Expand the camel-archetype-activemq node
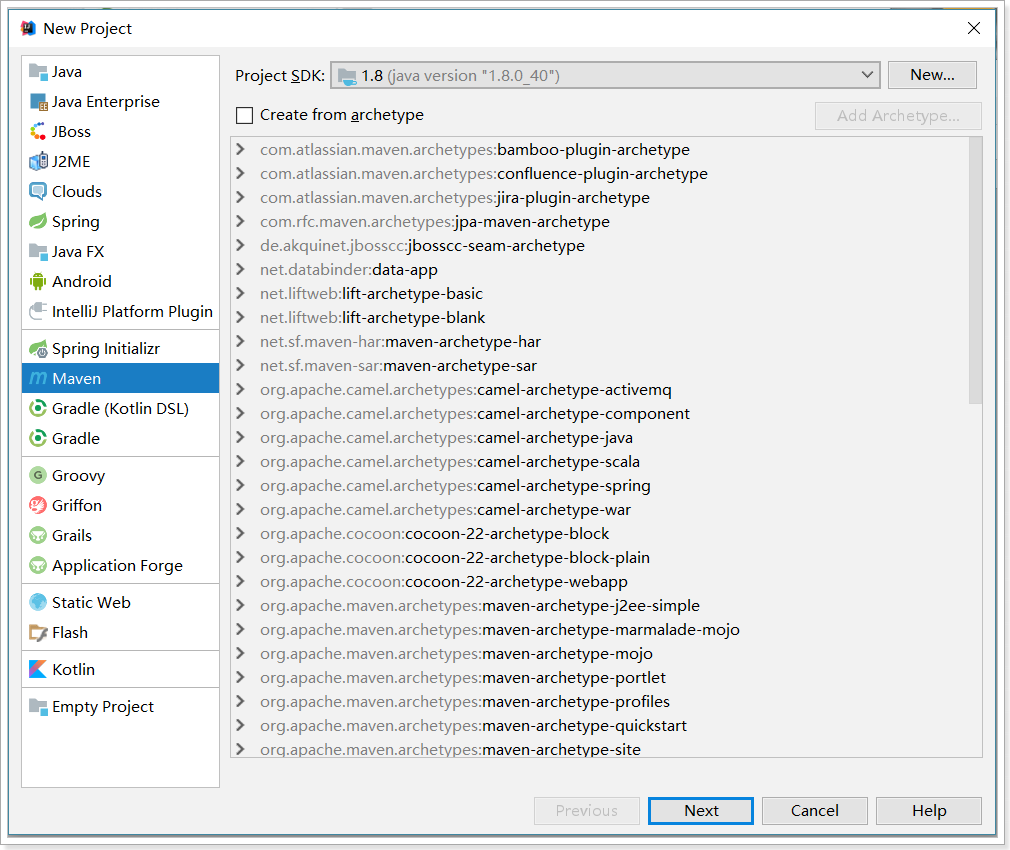 click(x=240, y=390)
